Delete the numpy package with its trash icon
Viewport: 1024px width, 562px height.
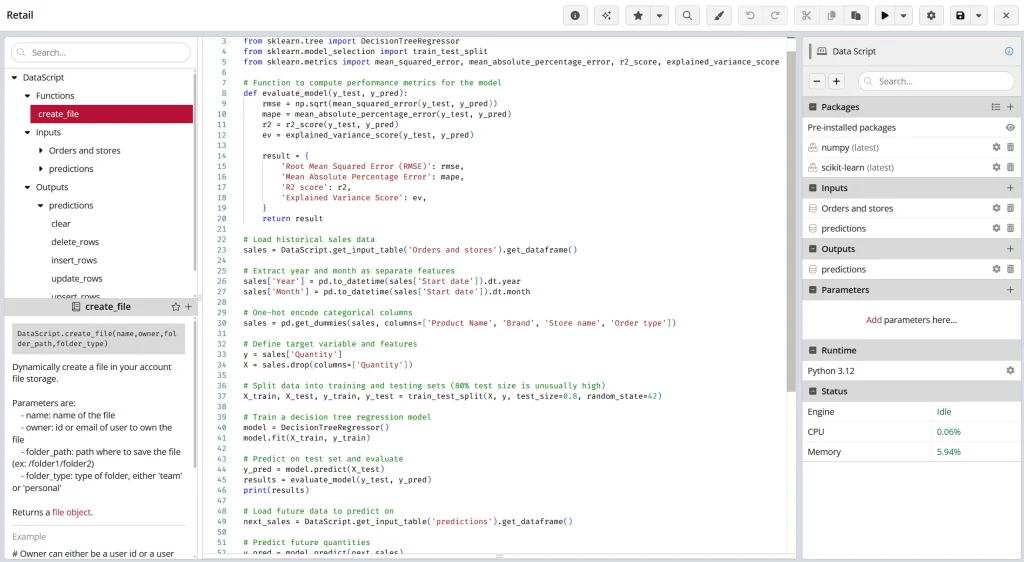pyautogui.click(x=1010, y=148)
